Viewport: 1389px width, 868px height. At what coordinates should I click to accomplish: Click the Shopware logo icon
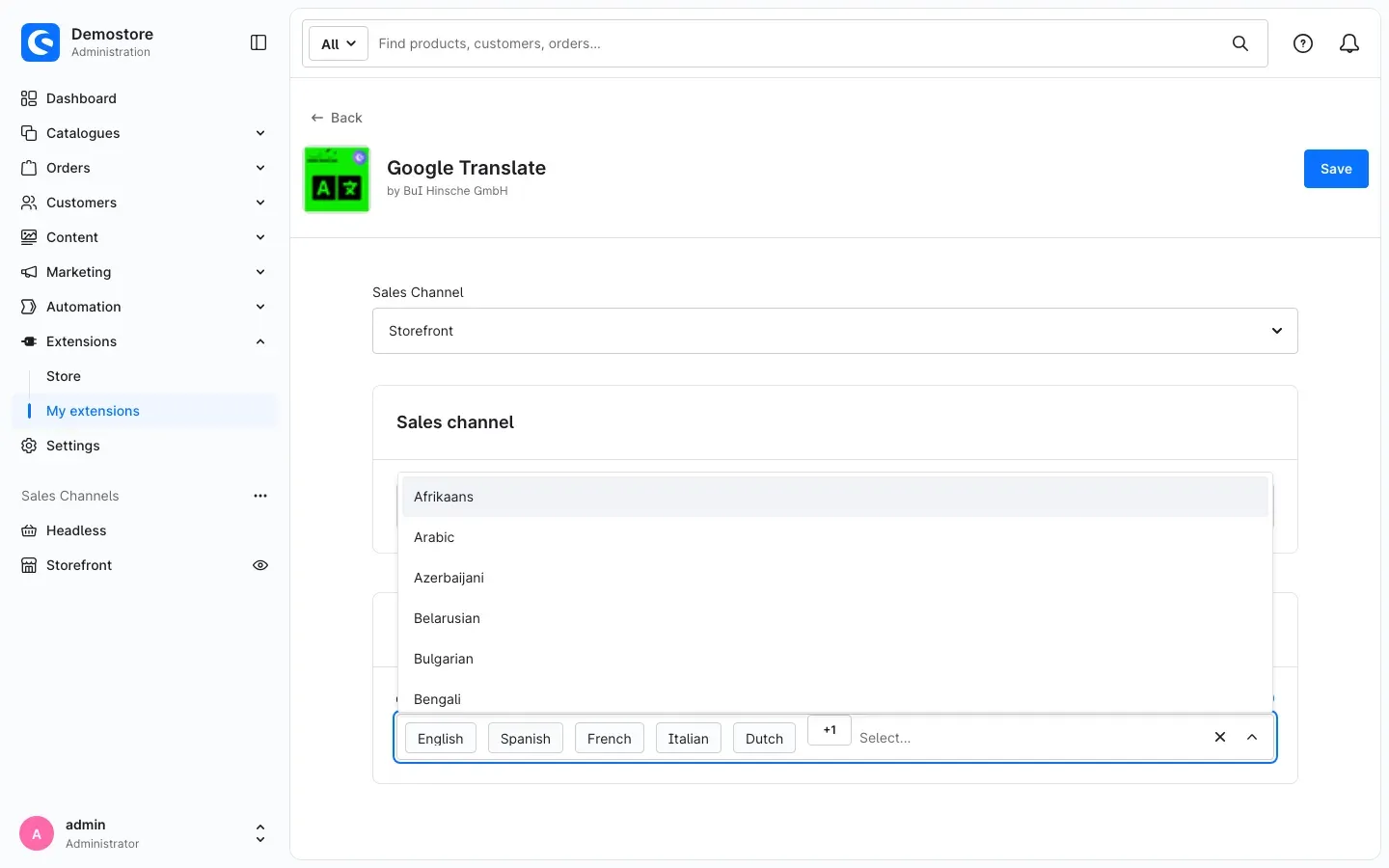[x=41, y=42]
